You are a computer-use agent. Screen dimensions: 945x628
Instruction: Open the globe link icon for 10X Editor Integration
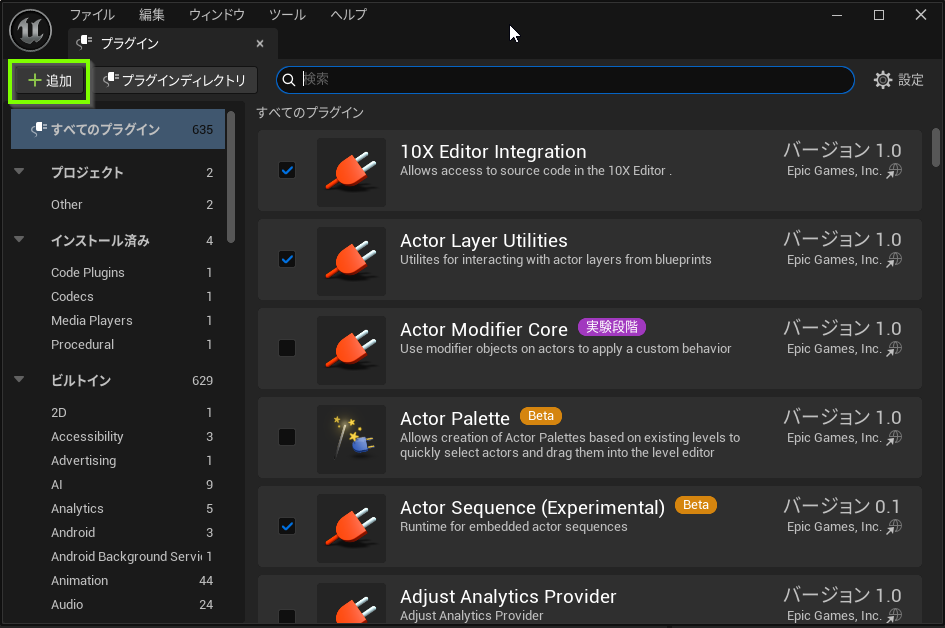[894, 171]
